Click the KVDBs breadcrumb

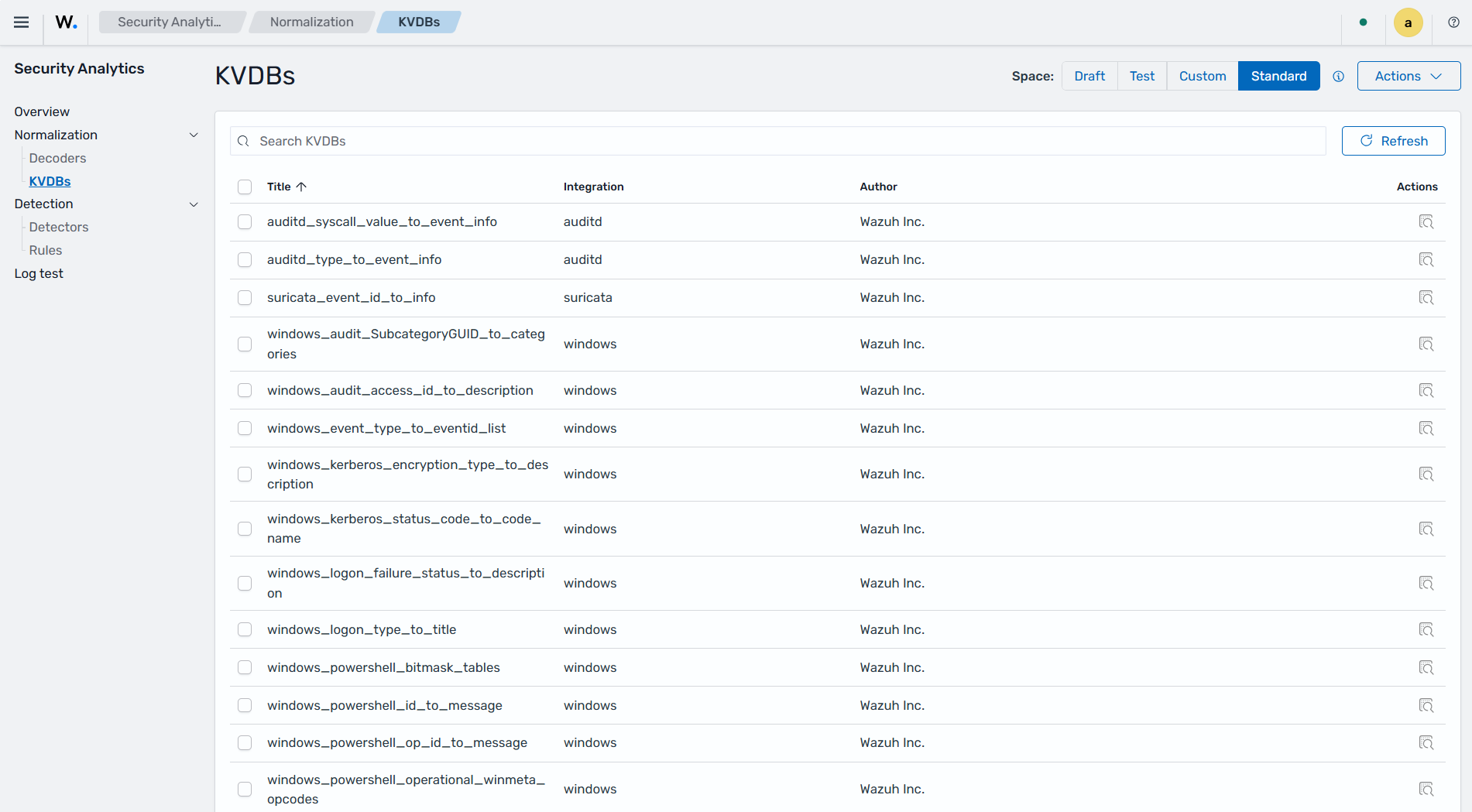(x=419, y=22)
